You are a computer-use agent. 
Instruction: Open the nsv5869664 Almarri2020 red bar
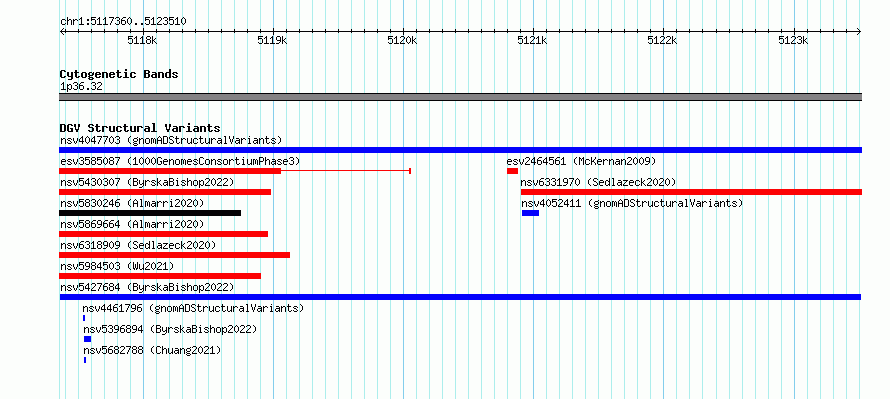(x=163, y=234)
